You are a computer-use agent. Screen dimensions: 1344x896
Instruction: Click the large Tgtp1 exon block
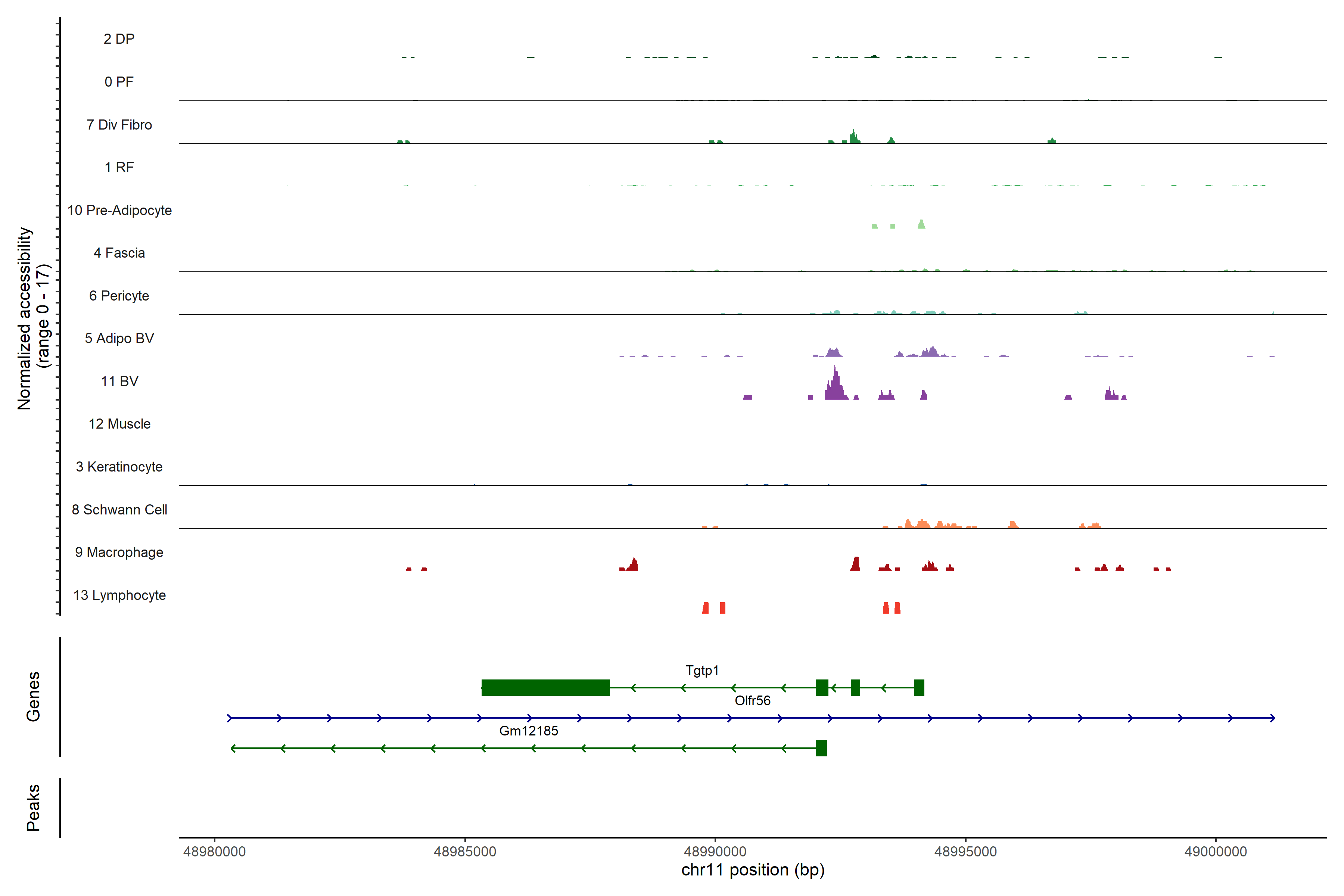(545, 687)
